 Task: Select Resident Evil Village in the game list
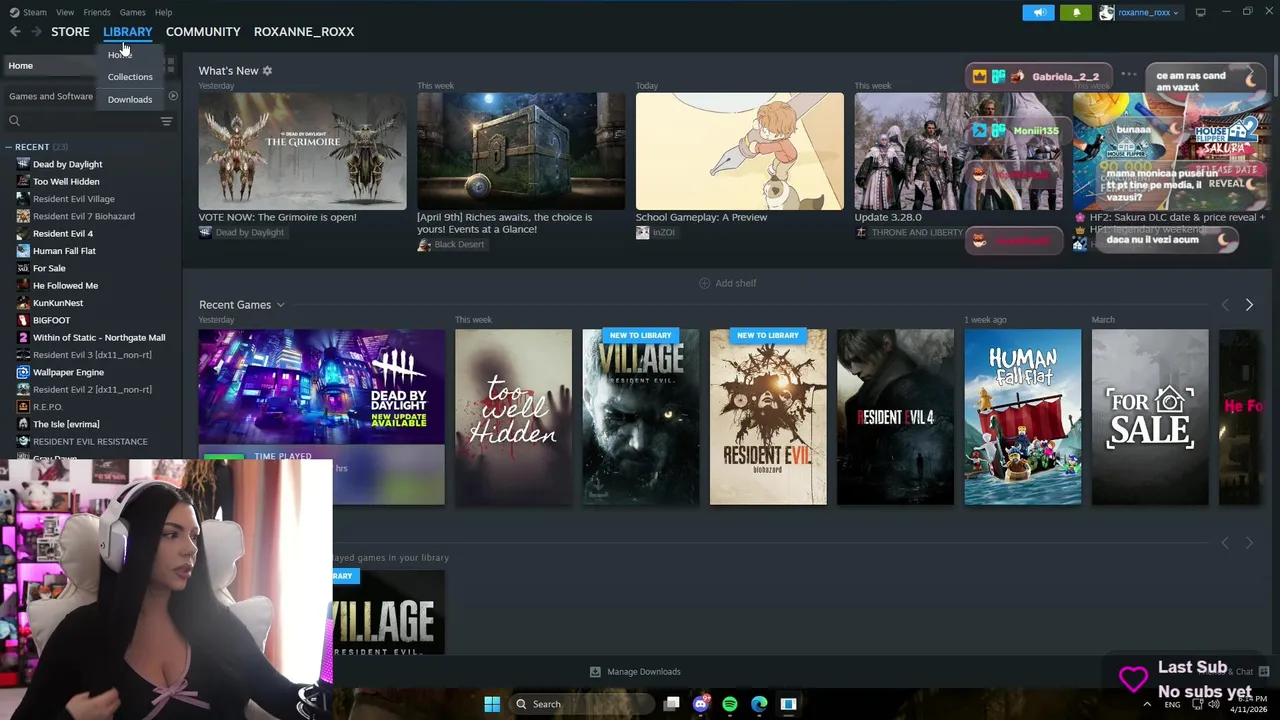pos(74,199)
